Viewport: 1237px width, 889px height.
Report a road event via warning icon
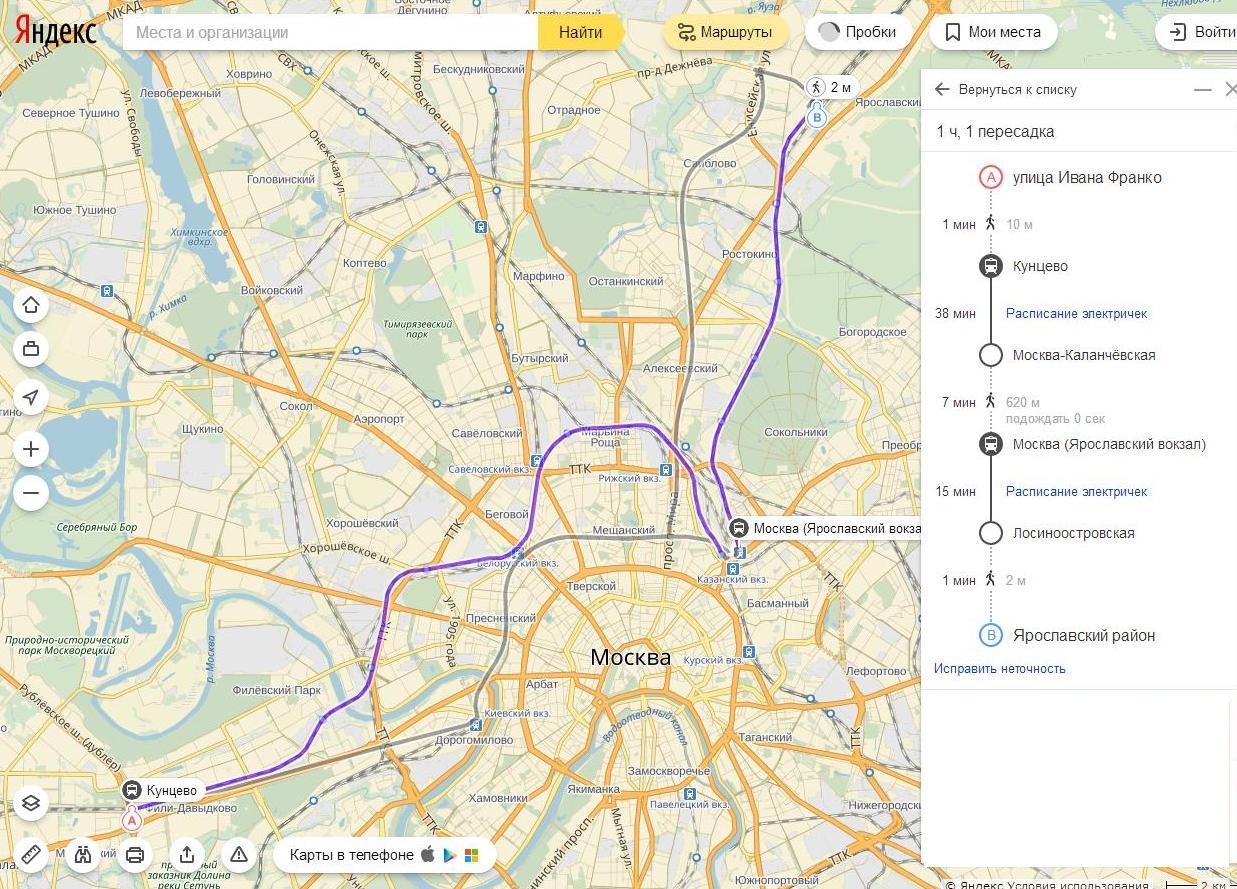click(x=239, y=854)
